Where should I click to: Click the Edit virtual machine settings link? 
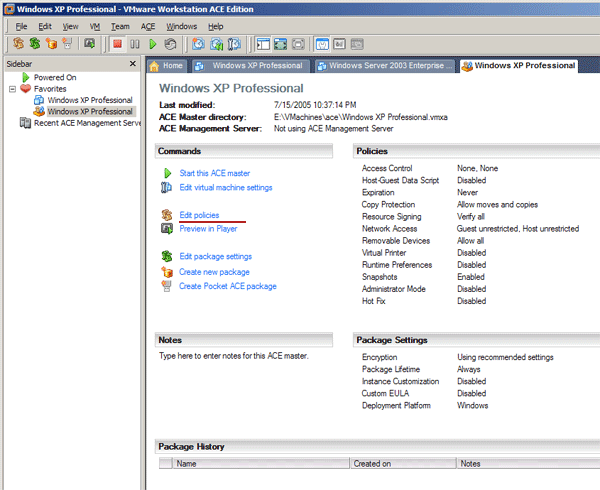click(226, 187)
